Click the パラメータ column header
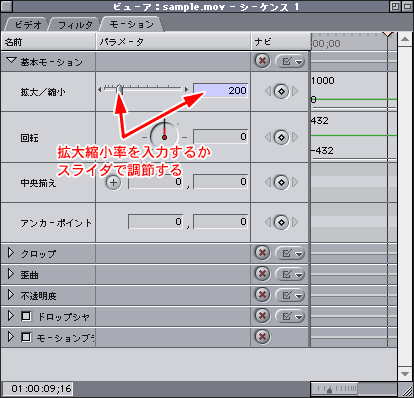Screen dimensions: 414x398 point(173,42)
